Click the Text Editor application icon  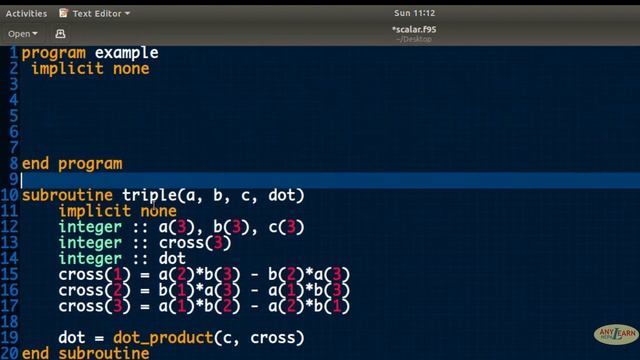click(63, 13)
